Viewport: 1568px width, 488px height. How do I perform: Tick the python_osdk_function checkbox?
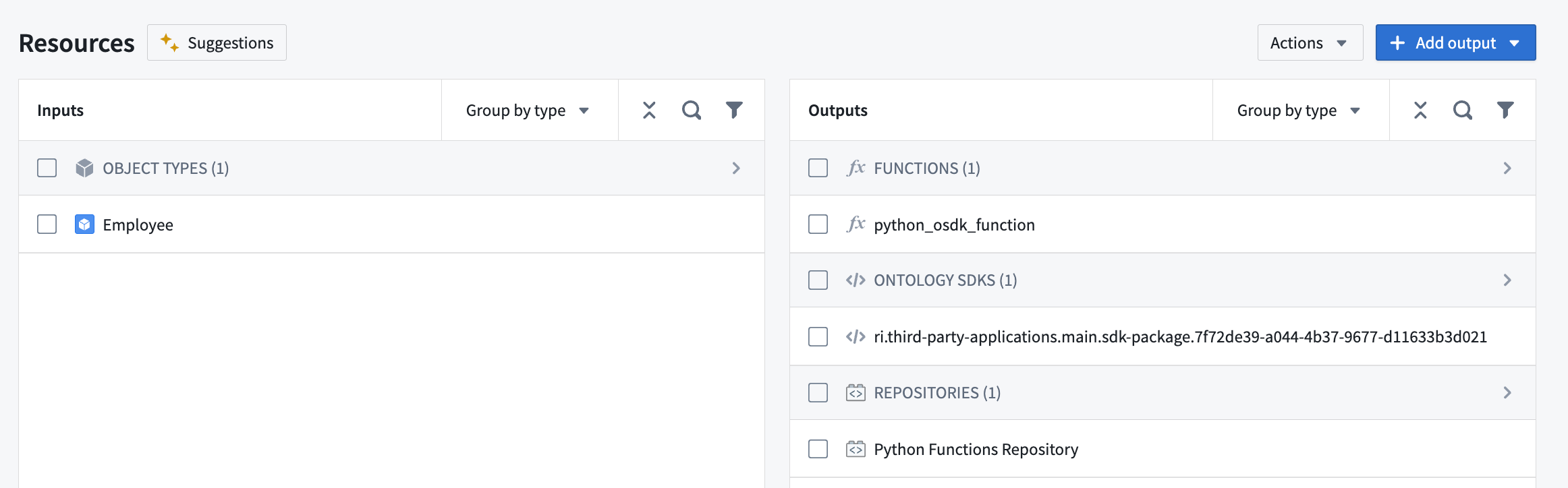818,224
